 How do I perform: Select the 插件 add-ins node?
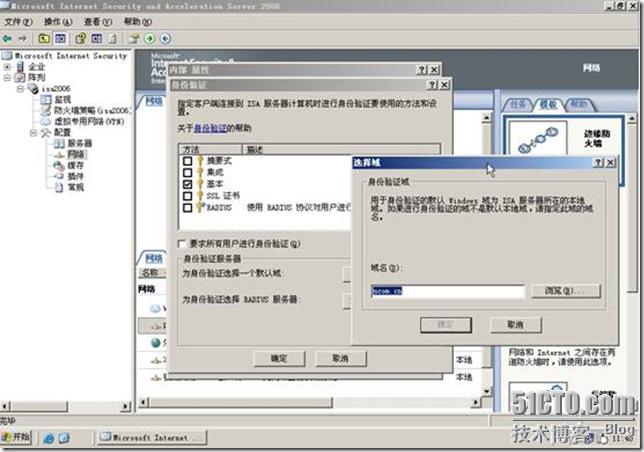76,176
